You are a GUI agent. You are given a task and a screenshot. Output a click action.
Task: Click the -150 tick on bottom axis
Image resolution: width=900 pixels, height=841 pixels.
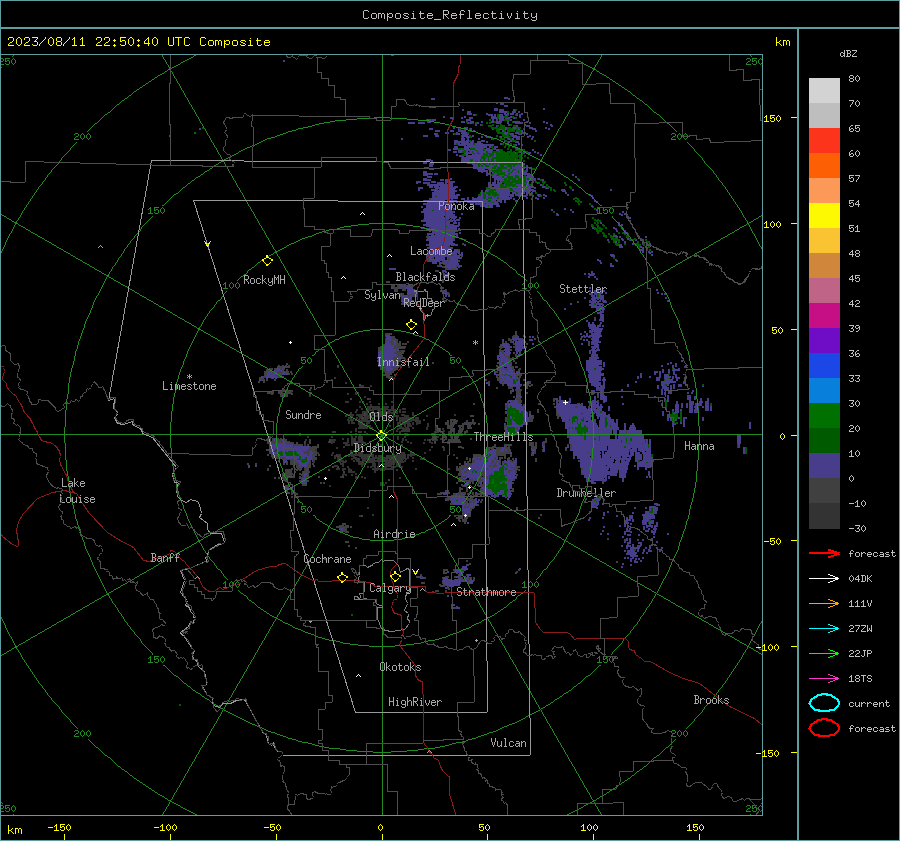point(59,827)
